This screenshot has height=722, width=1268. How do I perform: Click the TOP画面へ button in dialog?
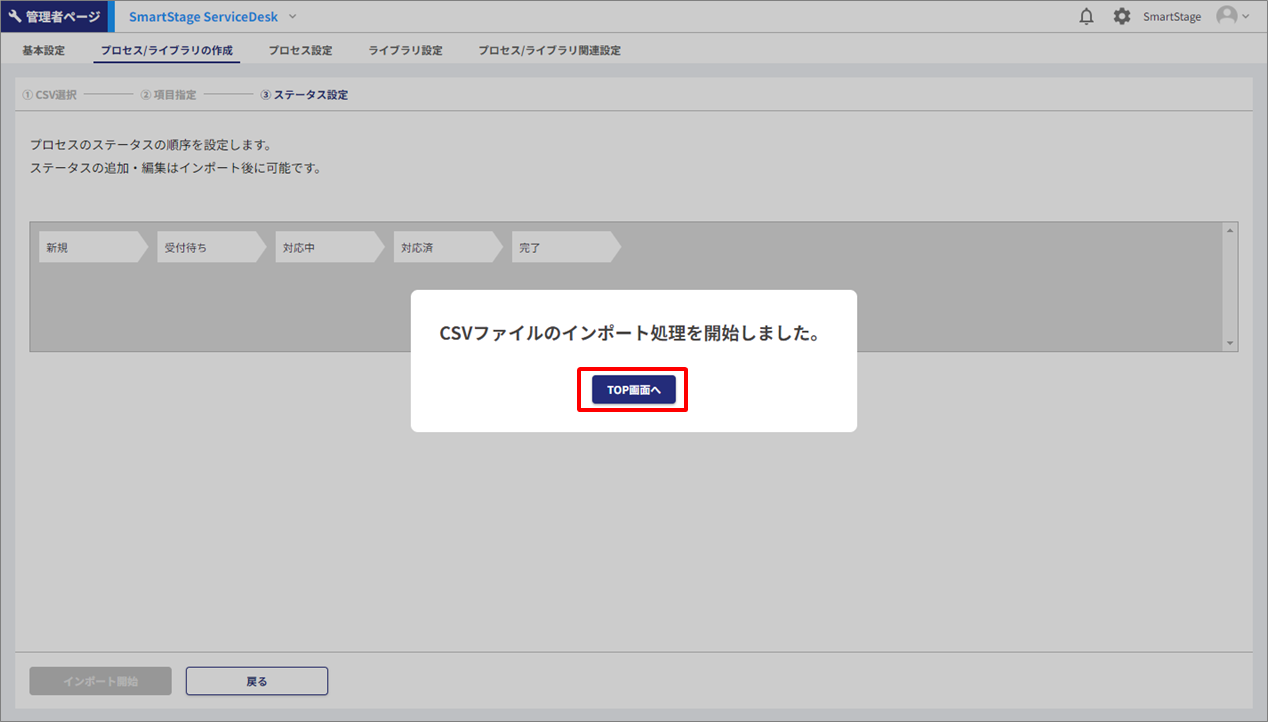pos(633,390)
